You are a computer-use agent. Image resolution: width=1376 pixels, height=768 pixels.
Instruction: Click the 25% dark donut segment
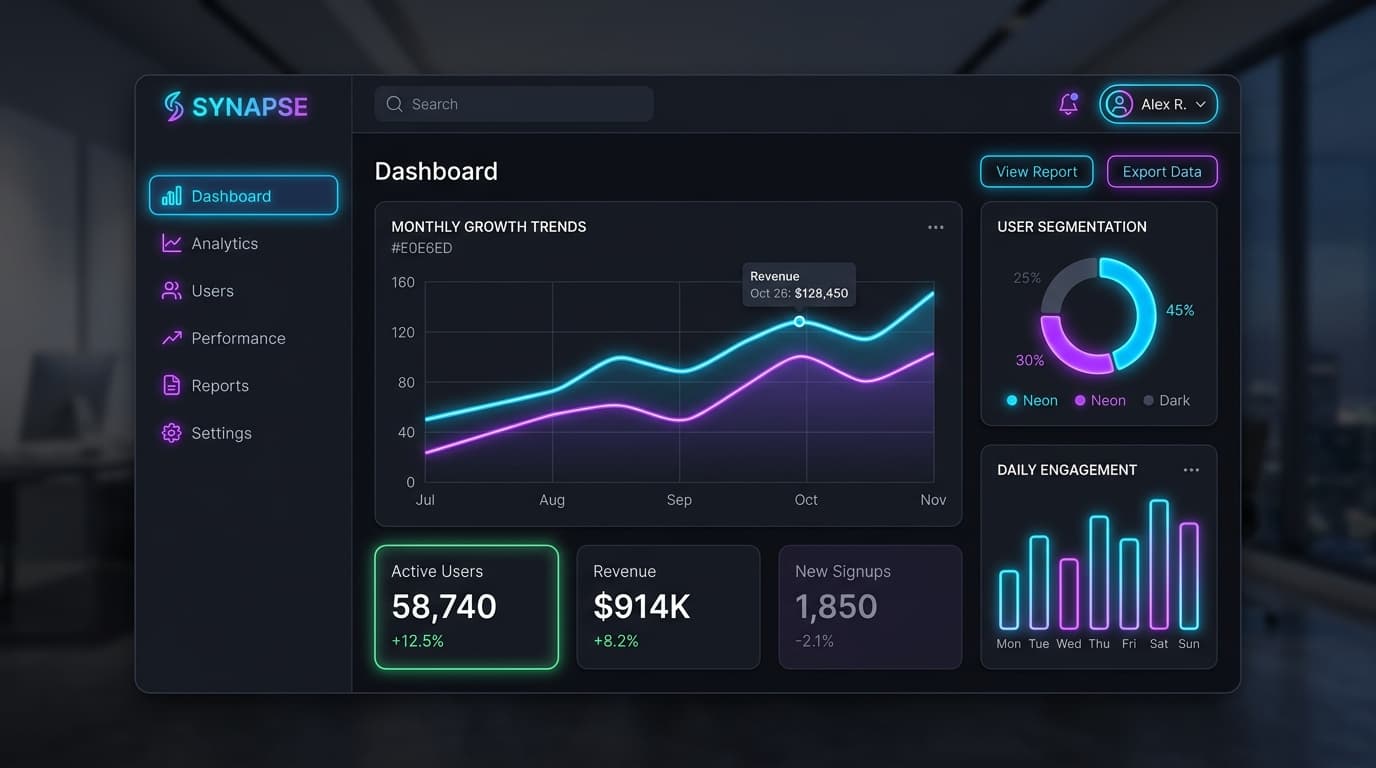pyautogui.click(x=1062, y=278)
